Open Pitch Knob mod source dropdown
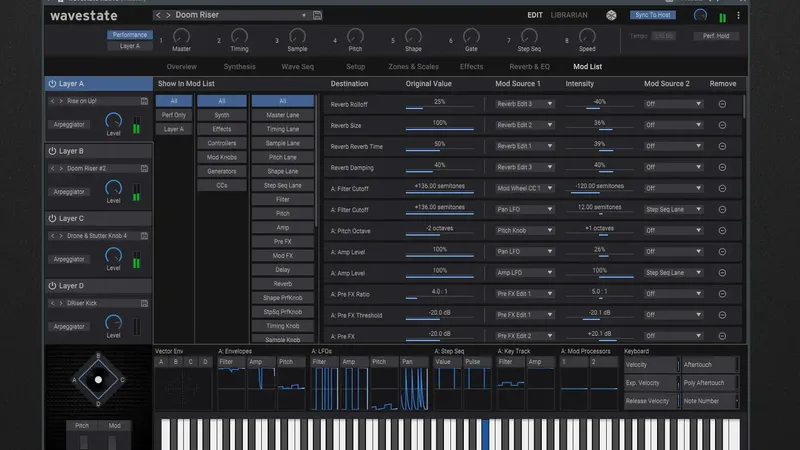The image size is (800, 450). coord(525,231)
